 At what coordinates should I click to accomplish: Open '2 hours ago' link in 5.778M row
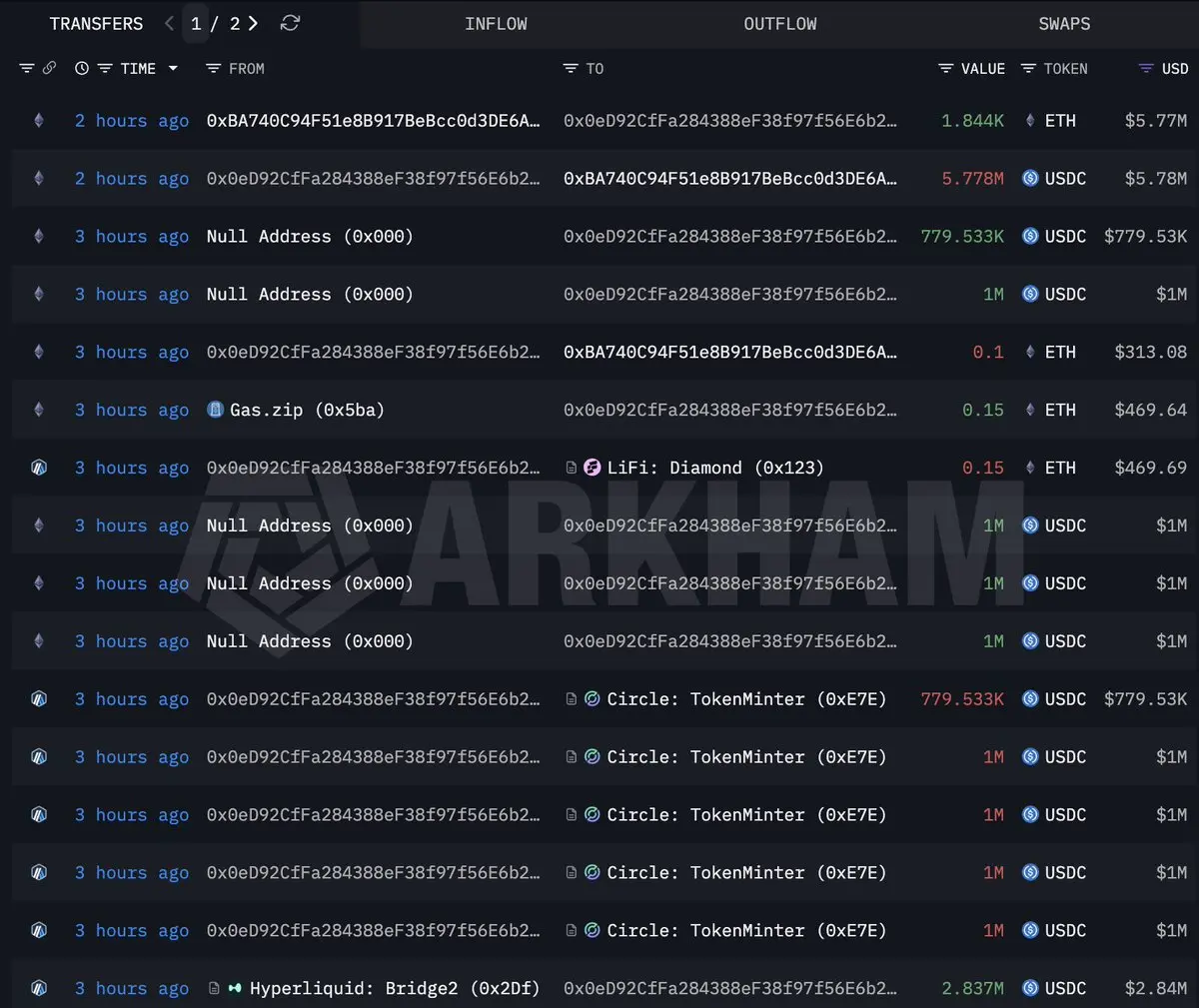click(132, 179)
